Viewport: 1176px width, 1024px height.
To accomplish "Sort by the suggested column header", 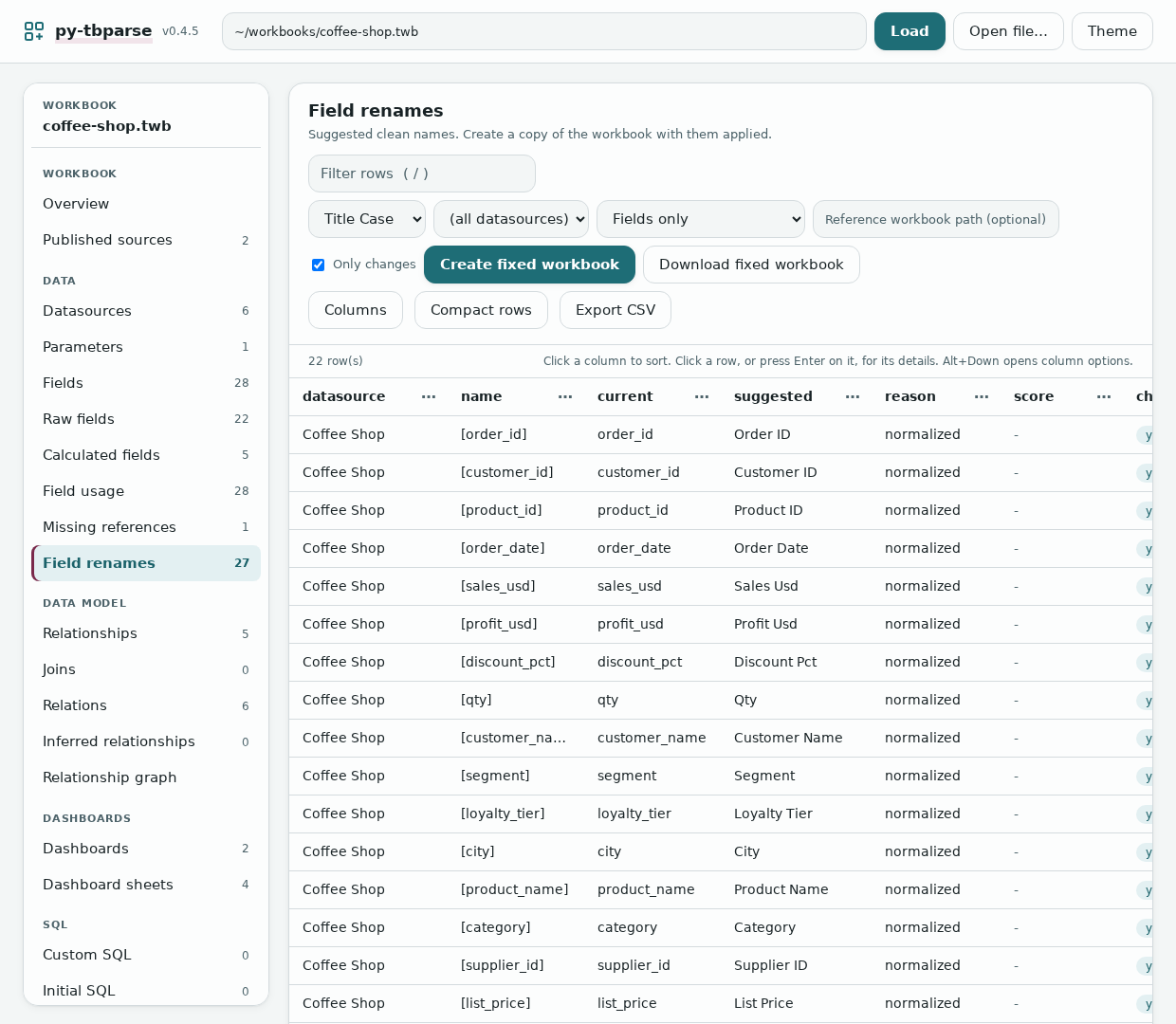I will click(x=773, y=396).
